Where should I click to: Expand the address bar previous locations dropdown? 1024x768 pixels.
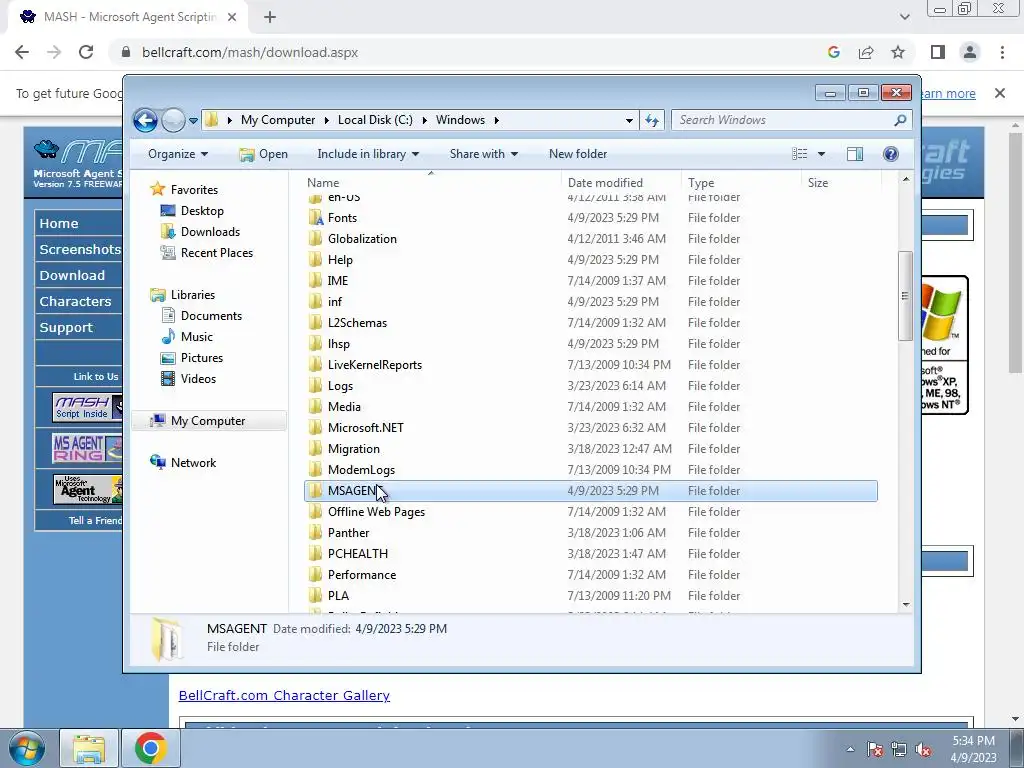tap(629, 120)
